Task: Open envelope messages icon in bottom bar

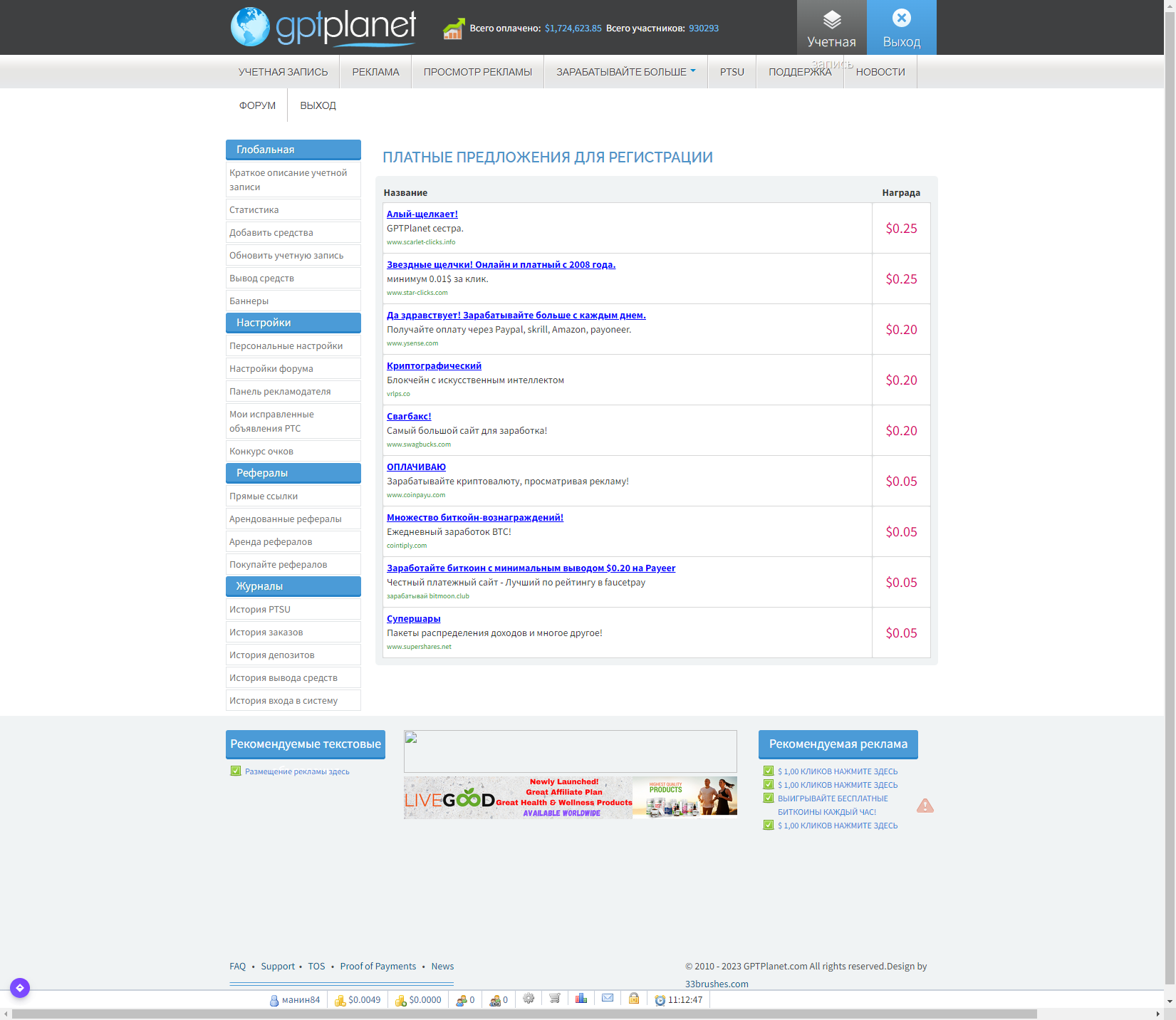Action: coord(608,999)
